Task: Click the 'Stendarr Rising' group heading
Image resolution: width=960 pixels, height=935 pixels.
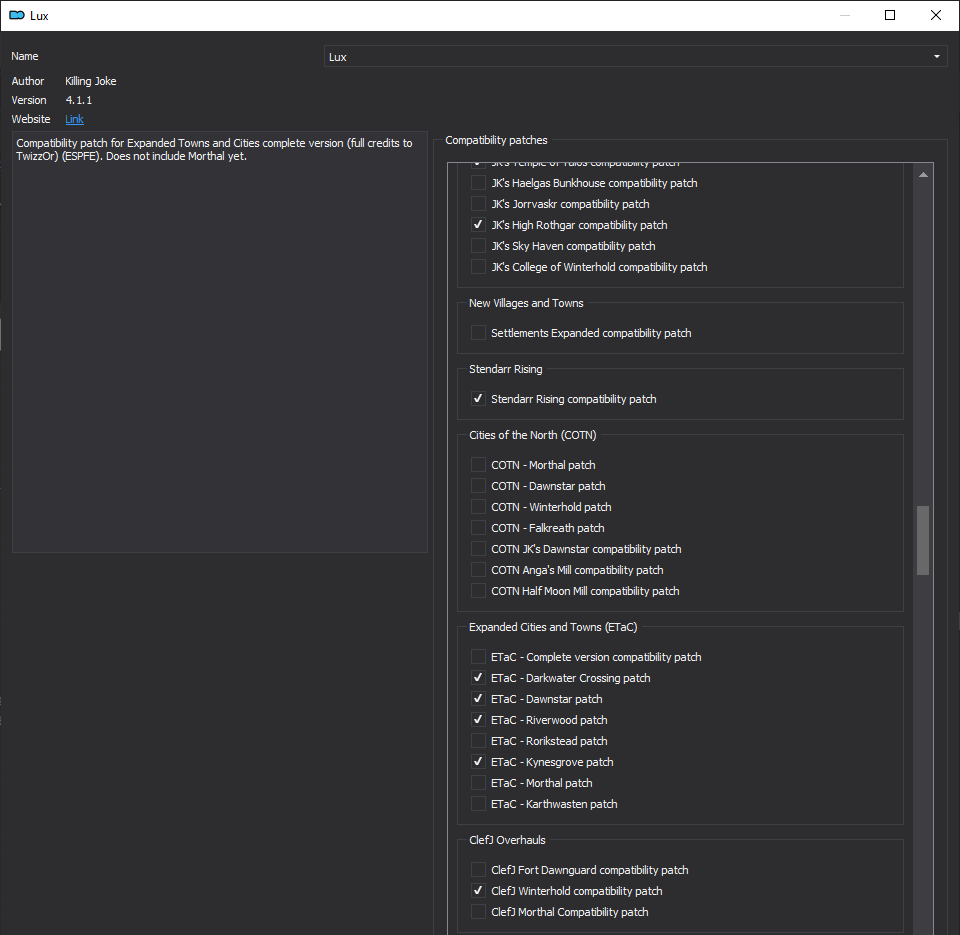Action: [506, 369]
